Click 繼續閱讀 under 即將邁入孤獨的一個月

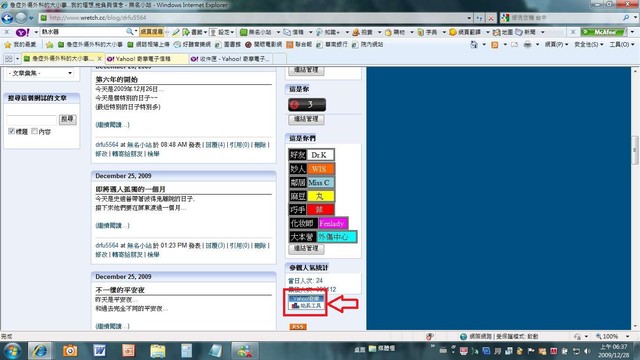pyautogui.click(x=112, y=225)
